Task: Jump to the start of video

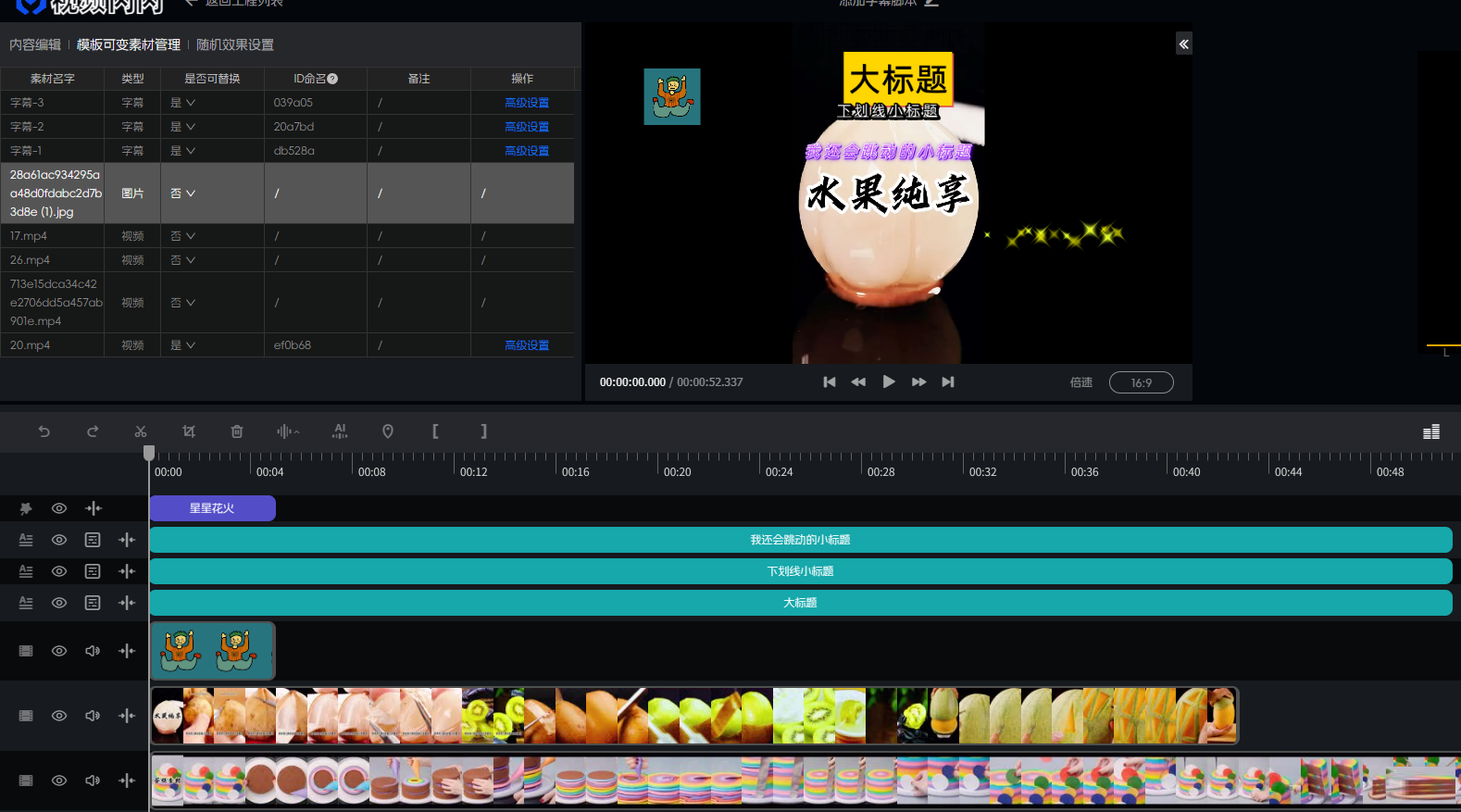Action: pyautogui.click(x=830, y=381)
